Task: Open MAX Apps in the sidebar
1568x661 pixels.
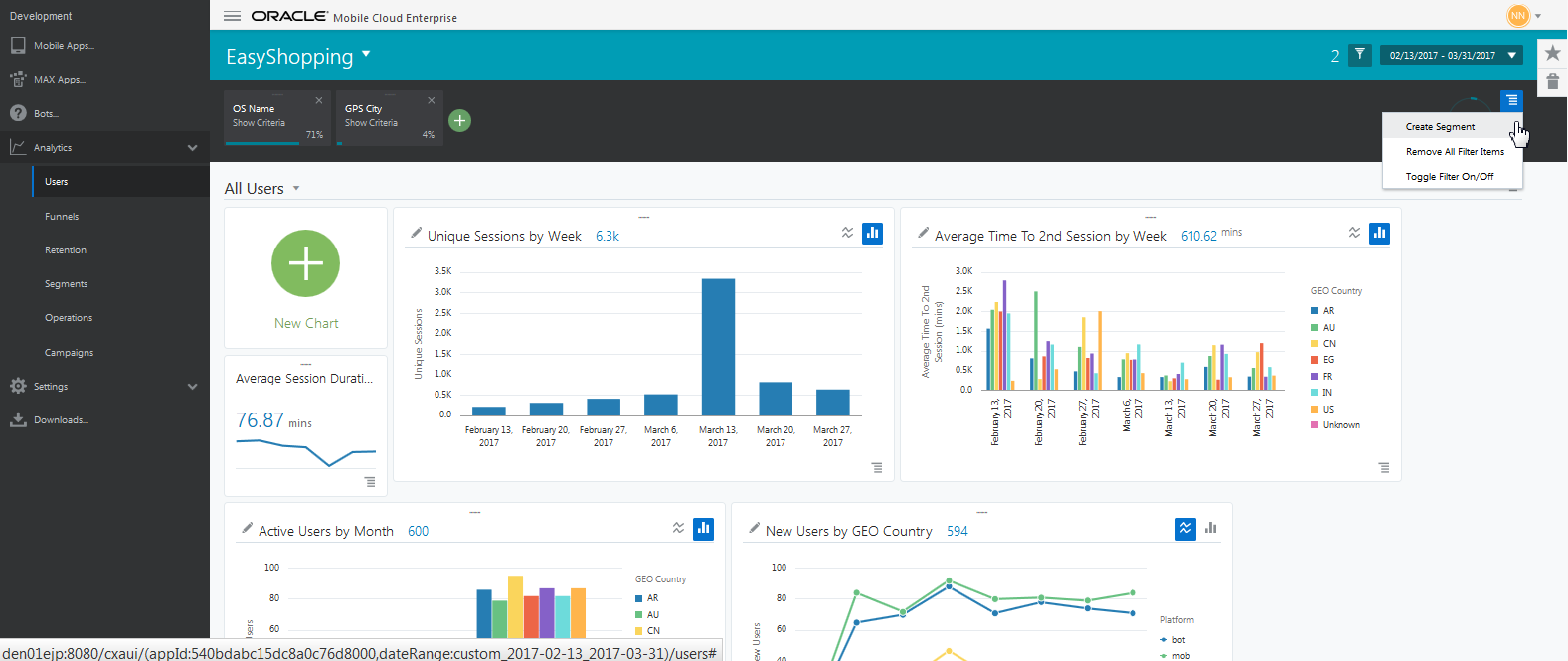Action: 59,79
